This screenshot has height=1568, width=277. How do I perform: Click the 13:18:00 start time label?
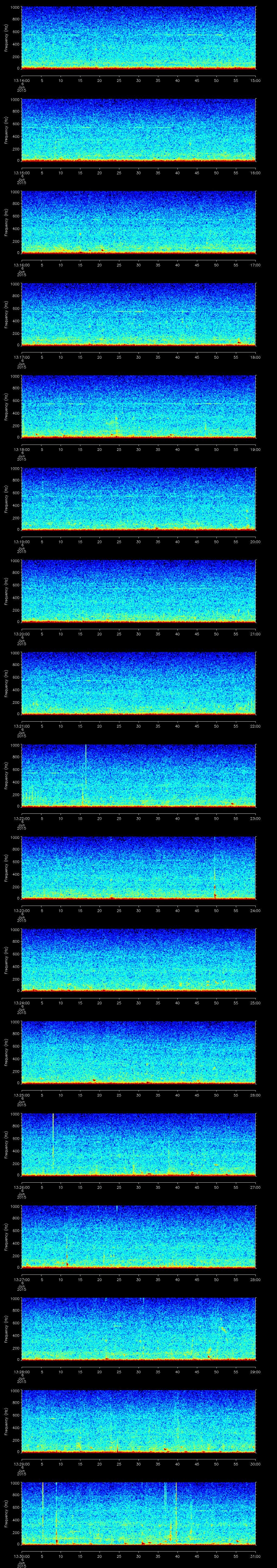tap(21, 449)
